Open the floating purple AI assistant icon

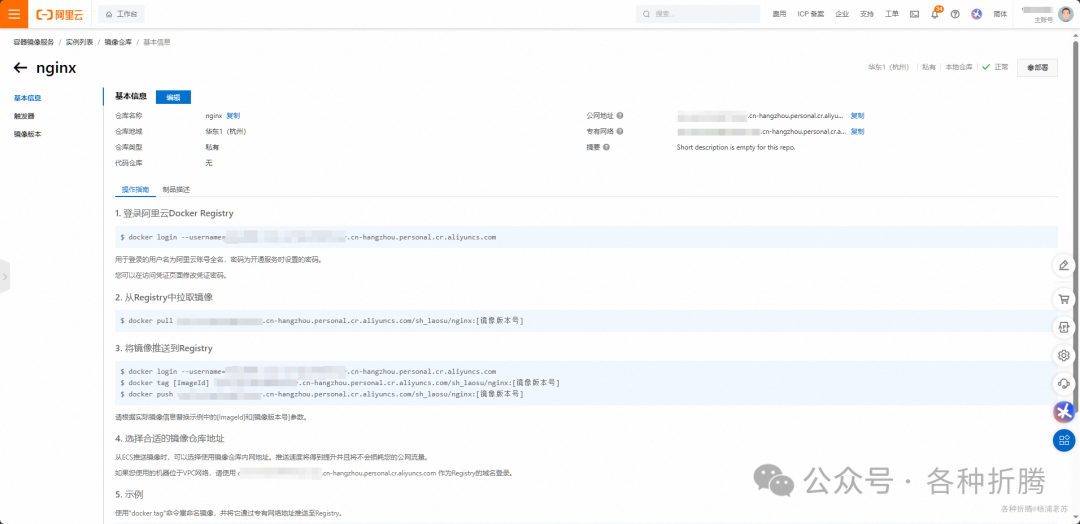[x=1063, y=412]
